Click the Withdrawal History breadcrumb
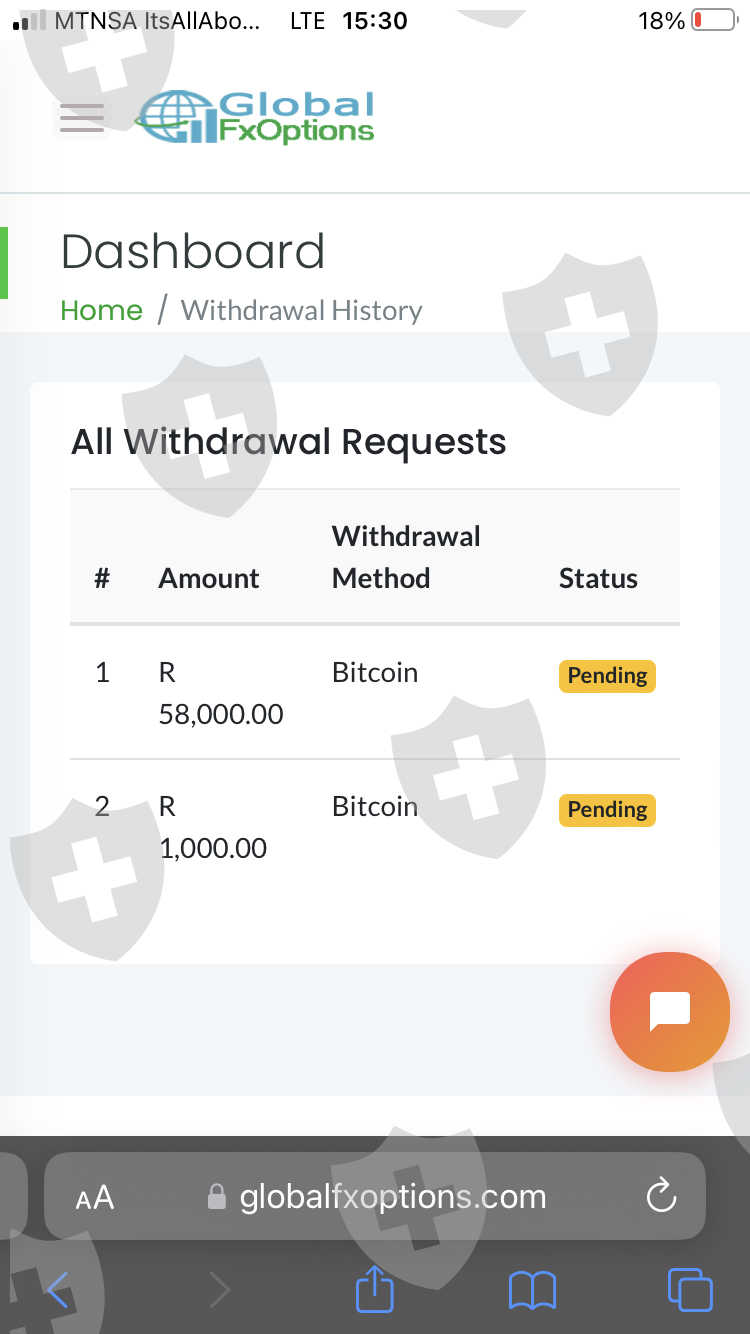 click(x=301, y=310)
